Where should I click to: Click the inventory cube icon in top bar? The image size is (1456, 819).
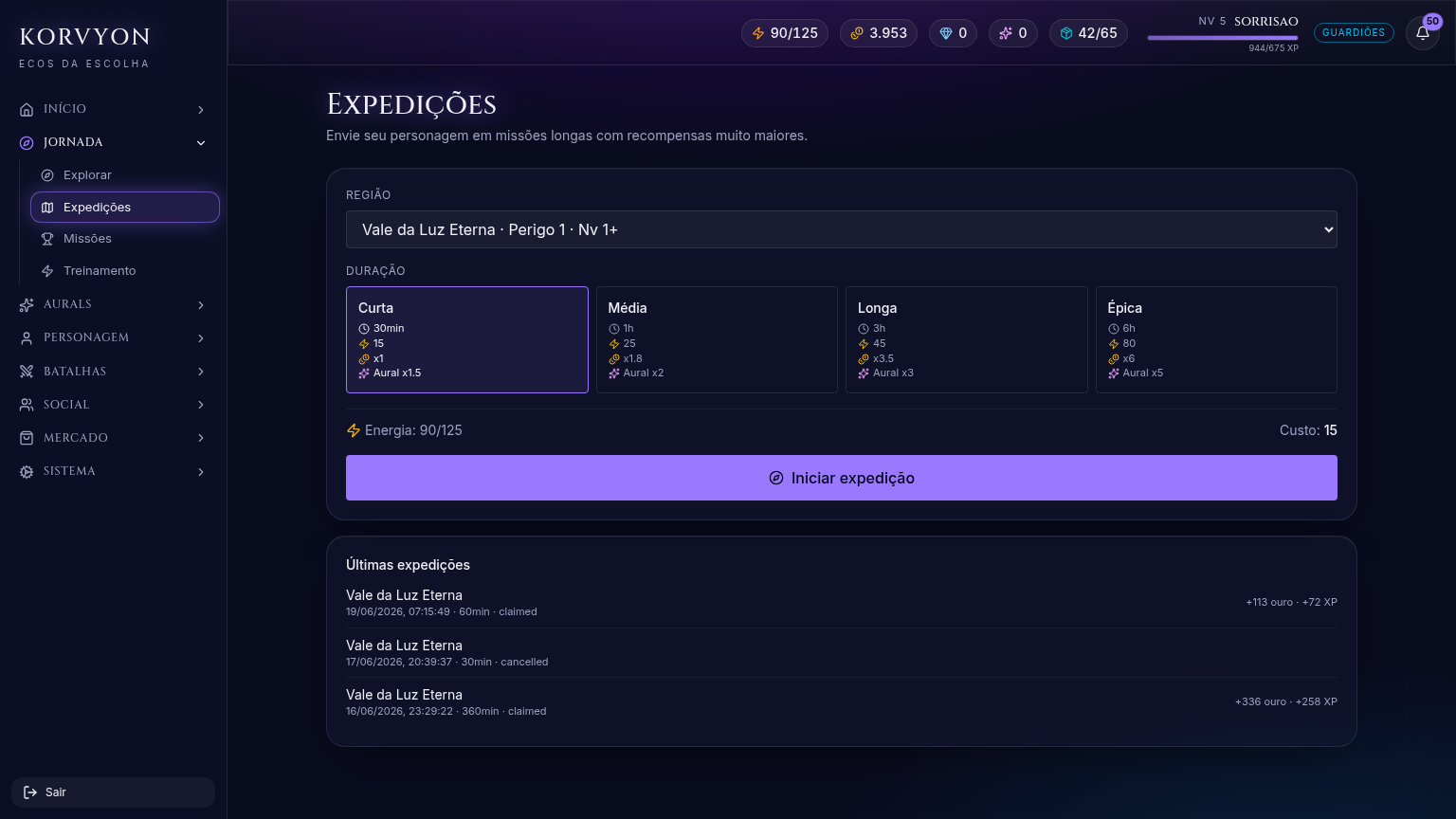(x=1066, y=33)
